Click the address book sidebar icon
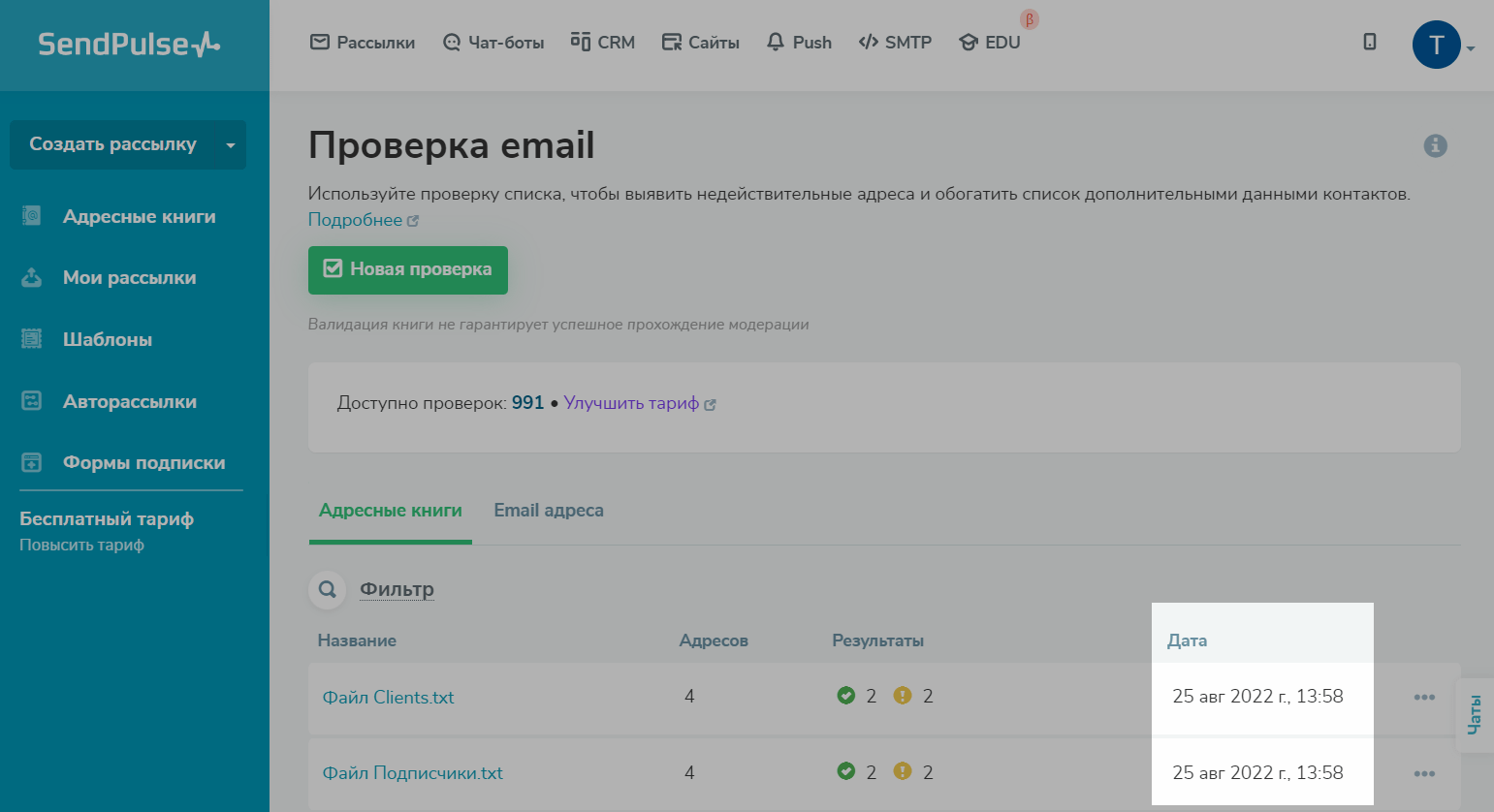 pos(32,216)
